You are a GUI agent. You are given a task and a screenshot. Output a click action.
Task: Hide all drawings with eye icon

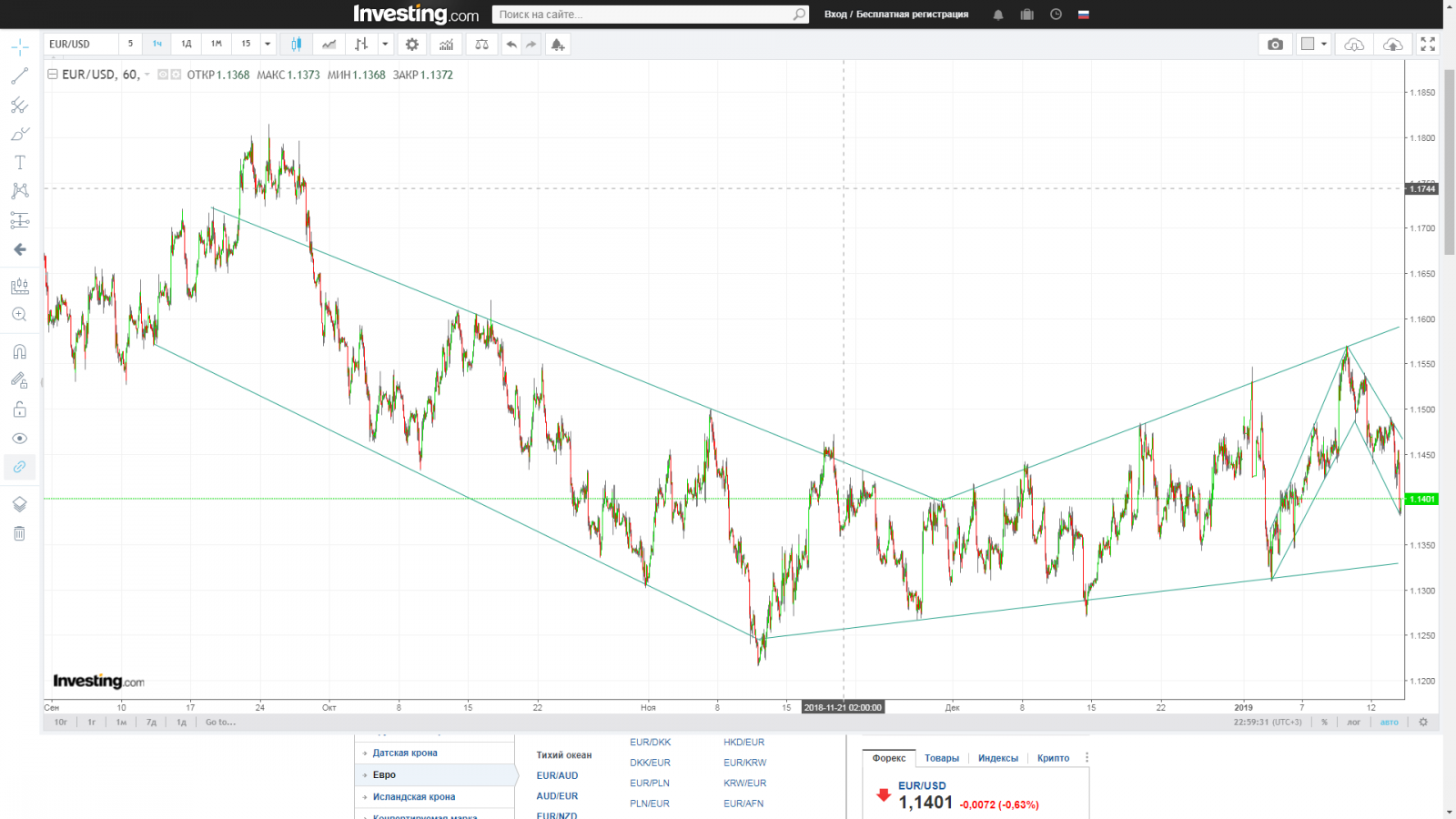coord(19,439)
